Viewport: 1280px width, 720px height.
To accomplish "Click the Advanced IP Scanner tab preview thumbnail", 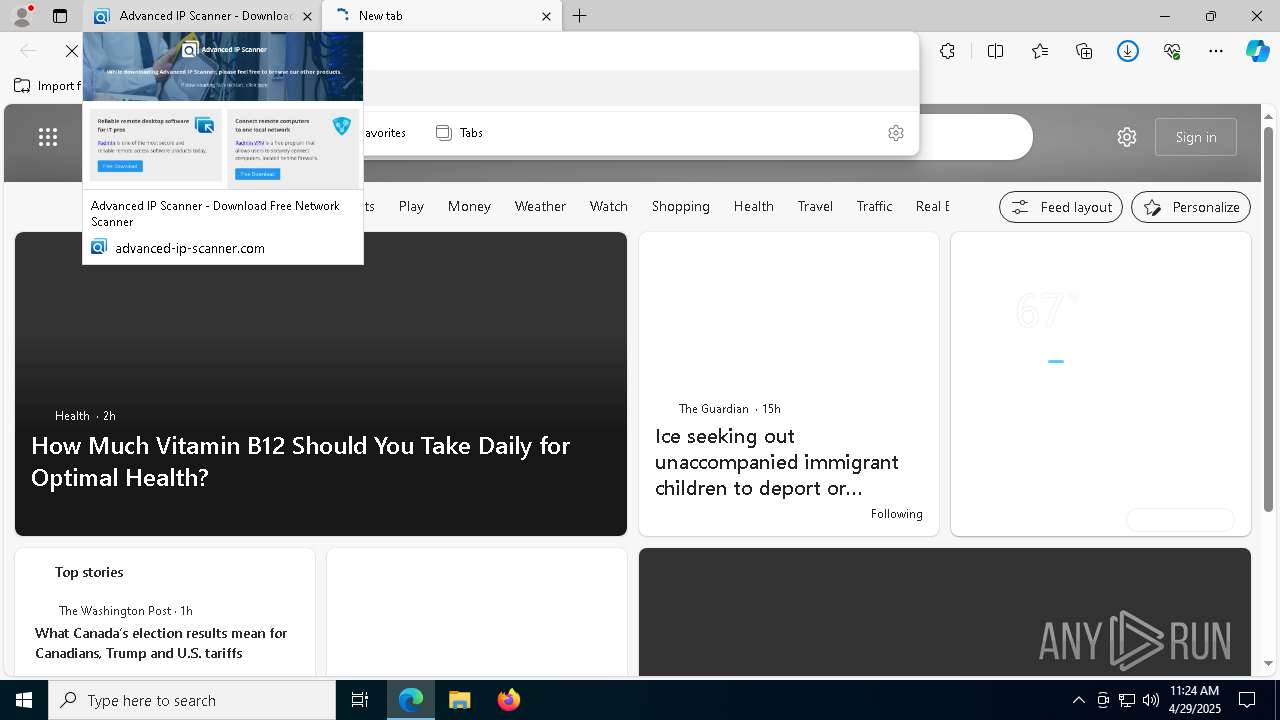I will (223, 110).
